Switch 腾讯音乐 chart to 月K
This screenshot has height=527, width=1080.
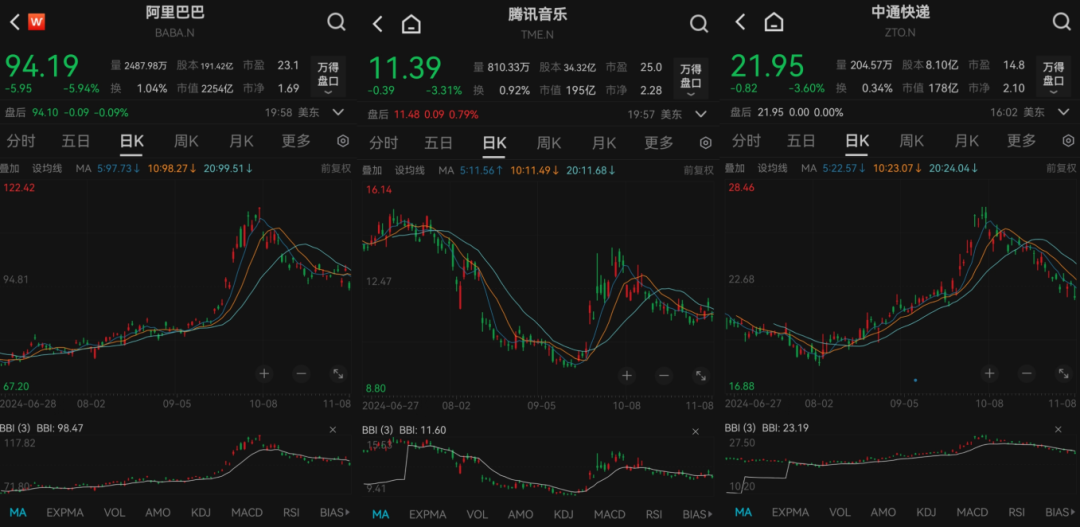604,143
